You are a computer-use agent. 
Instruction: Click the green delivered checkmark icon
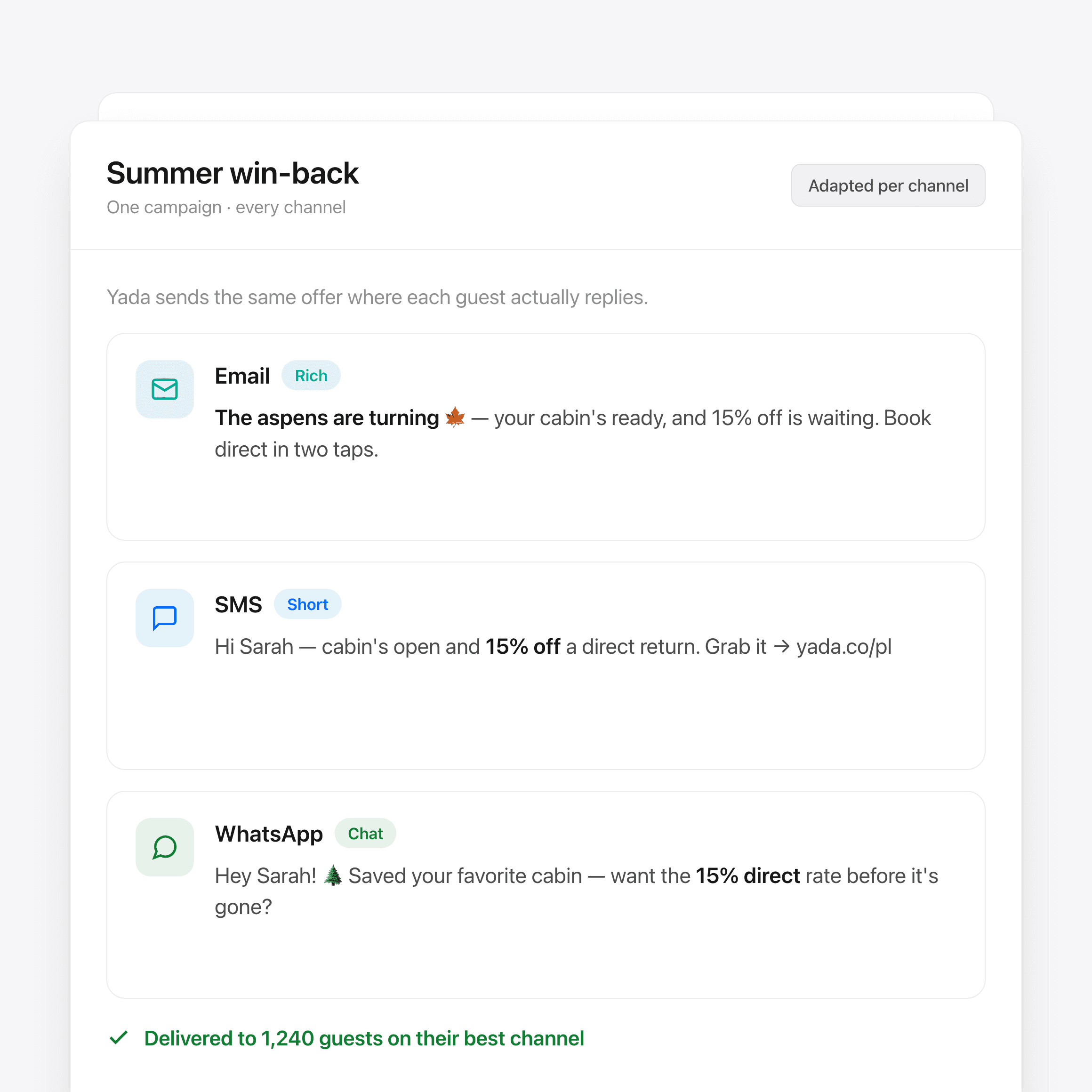[119, 1038]
